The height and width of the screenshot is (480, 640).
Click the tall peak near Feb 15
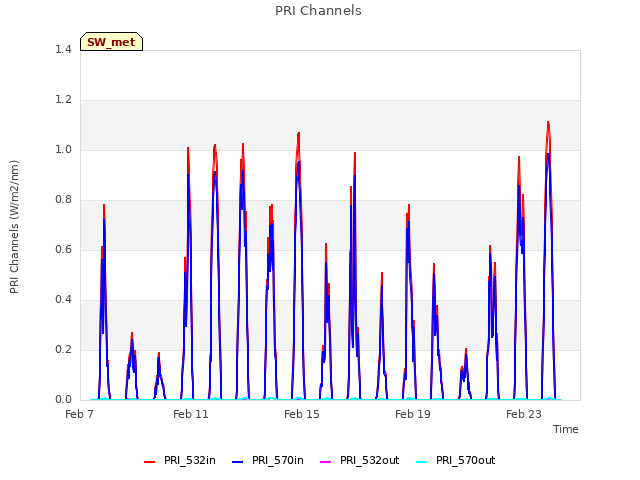coord(299,133)
